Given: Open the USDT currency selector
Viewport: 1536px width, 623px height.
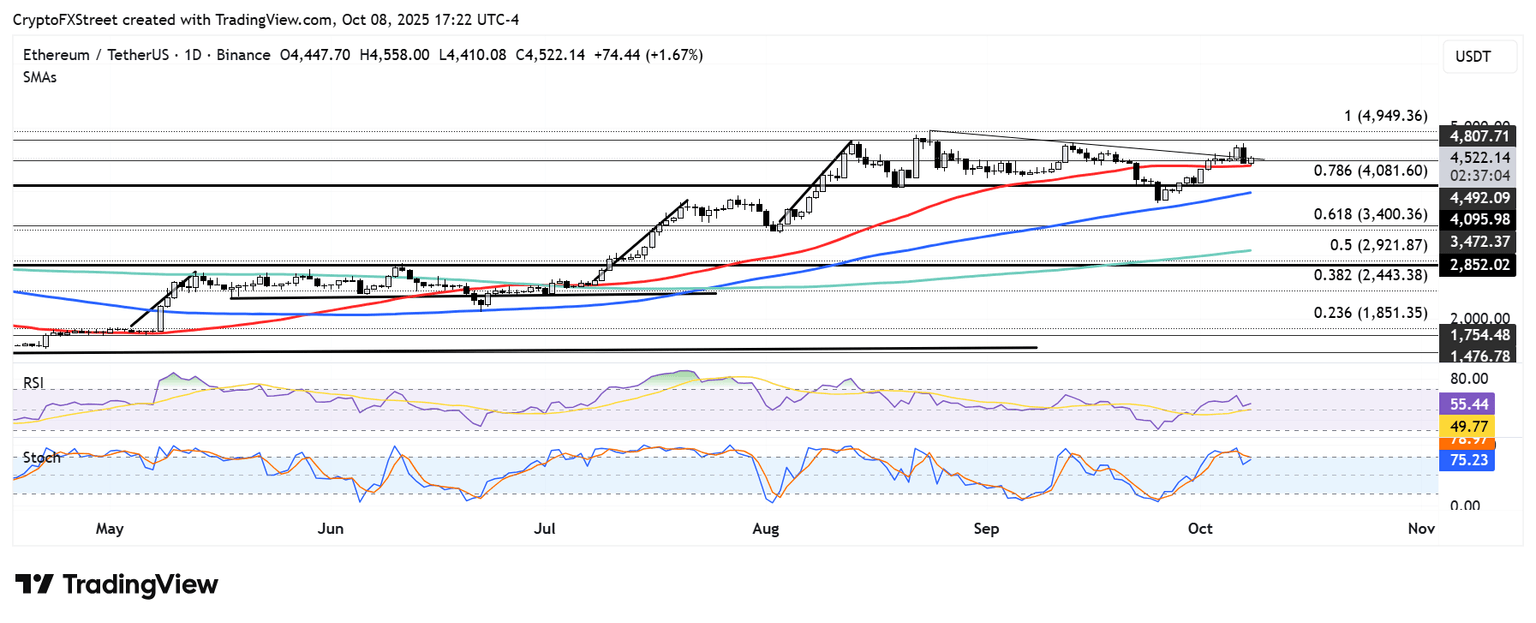Looking at the screenshot, I should pyautogui.click(x=1473, y=57).
